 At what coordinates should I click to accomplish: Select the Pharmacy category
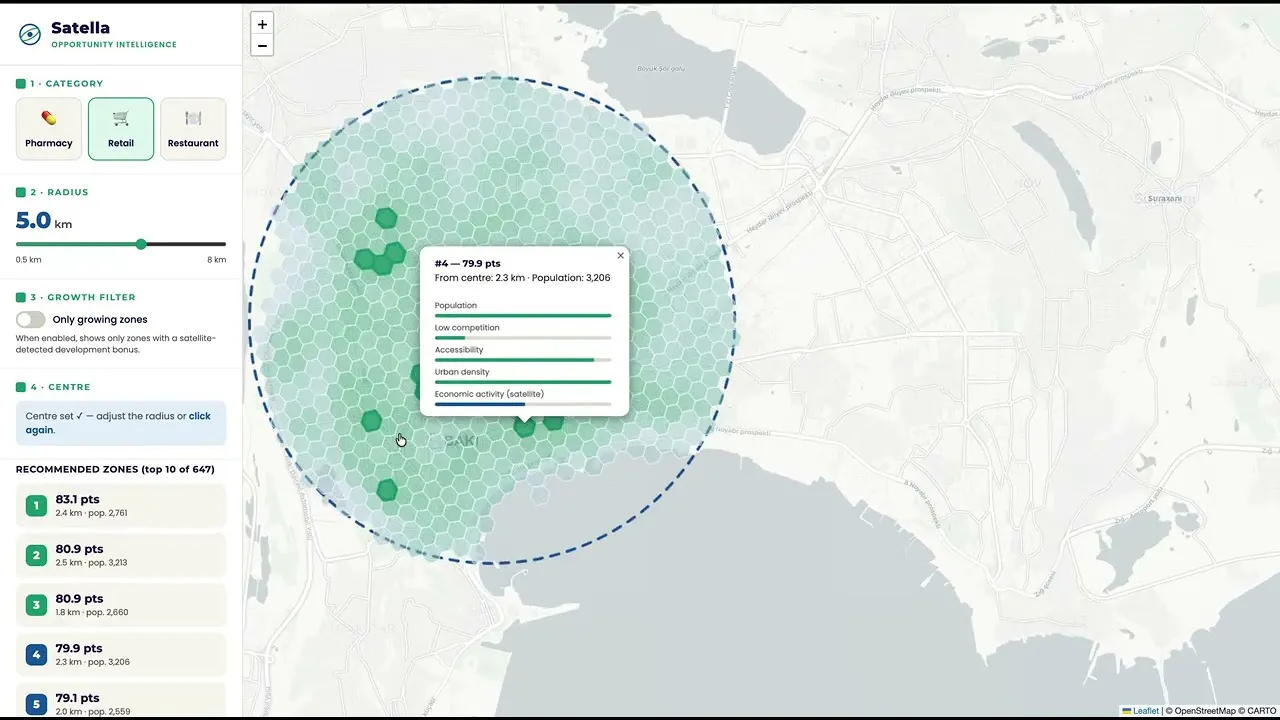(x=49, y=129)
